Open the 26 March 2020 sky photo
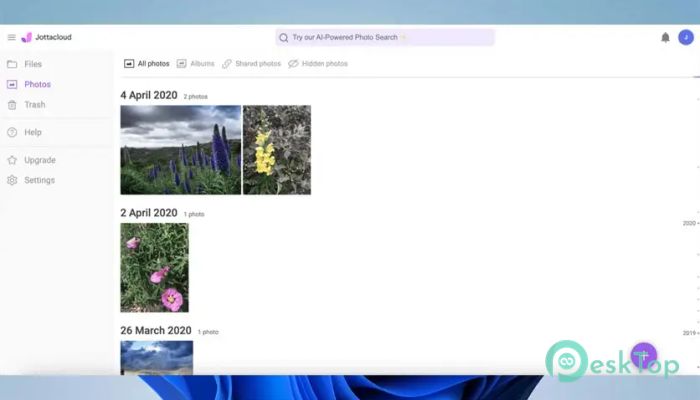 click(157, 358)
